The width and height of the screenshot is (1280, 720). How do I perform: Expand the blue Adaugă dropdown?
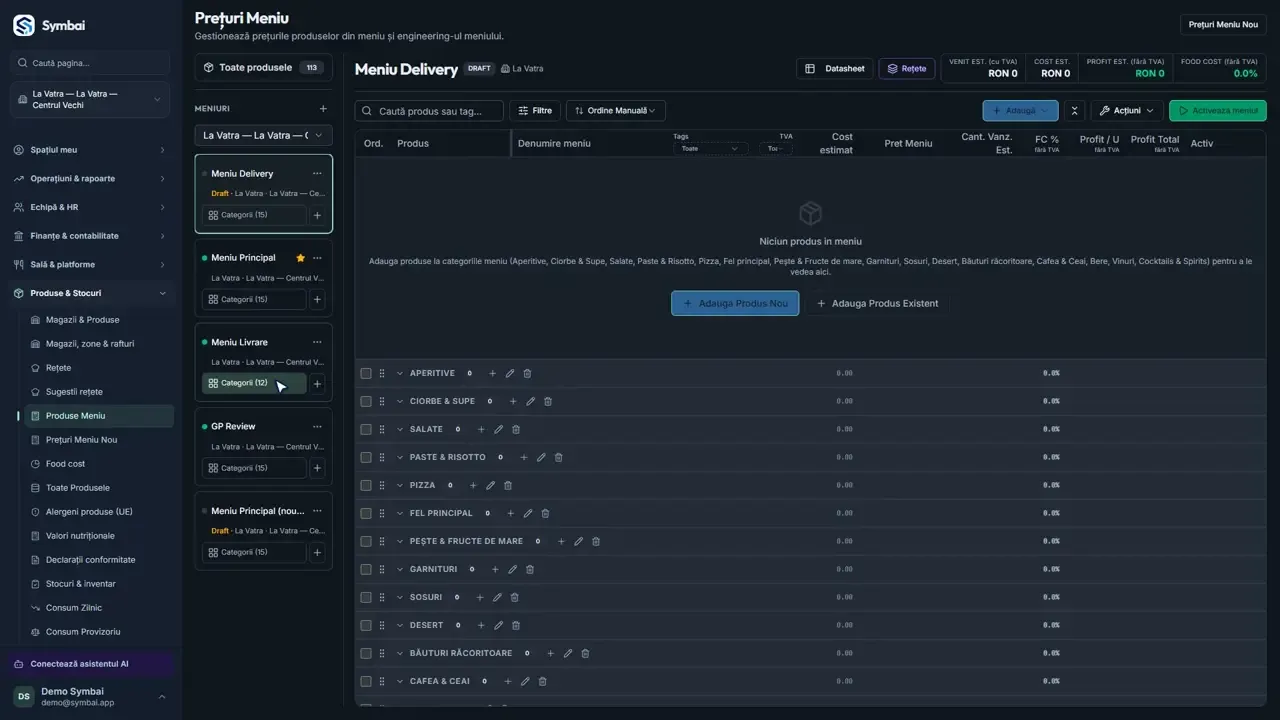click(x=1020, y=111)
